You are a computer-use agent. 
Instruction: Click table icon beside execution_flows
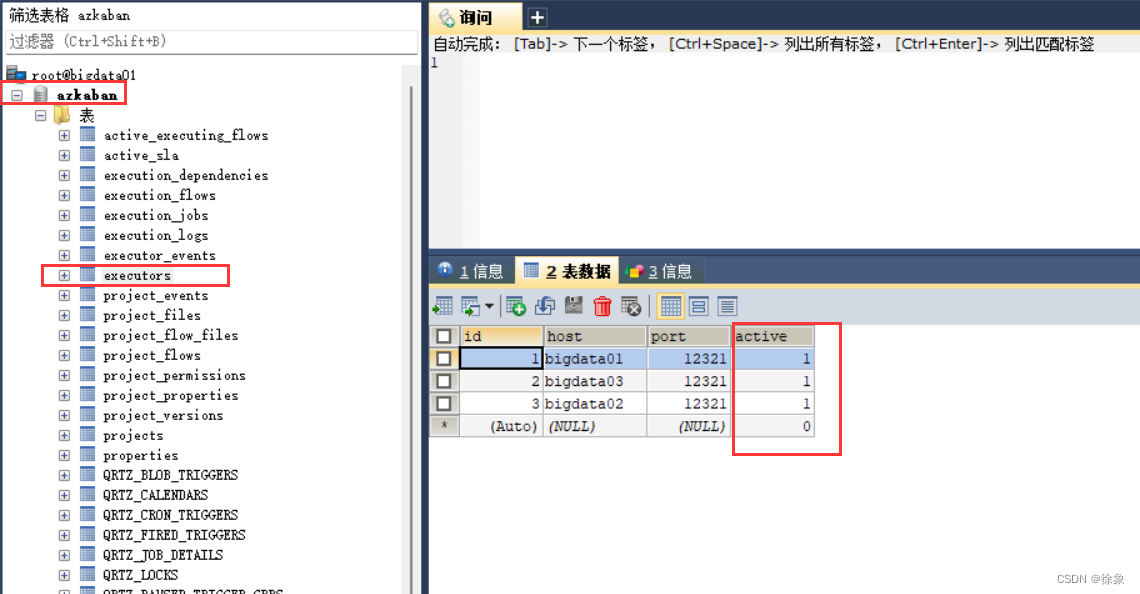pos(88,195)
